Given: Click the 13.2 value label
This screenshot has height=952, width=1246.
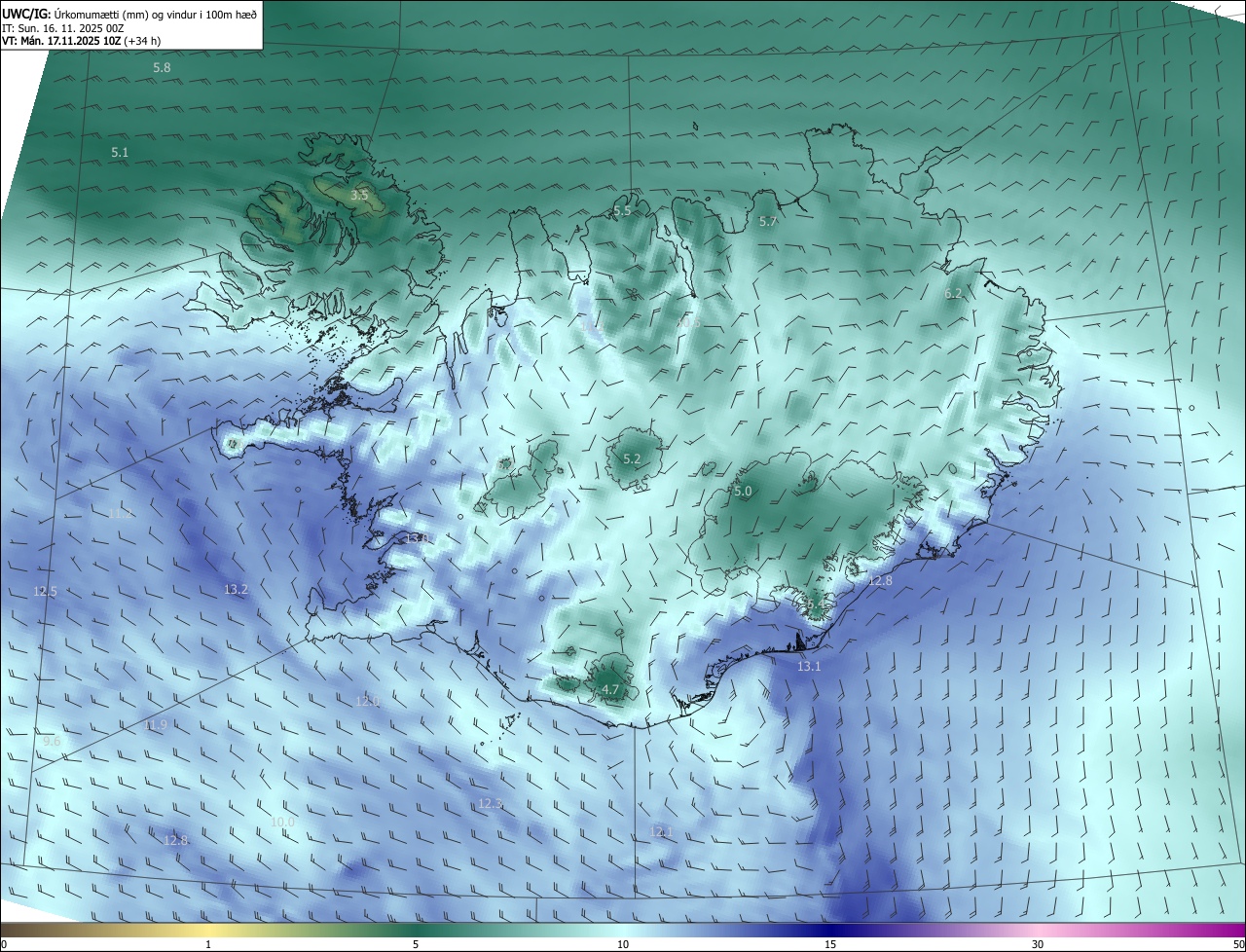Looking at the screenshot, I should pyautogui.click(x=237, y=590).
